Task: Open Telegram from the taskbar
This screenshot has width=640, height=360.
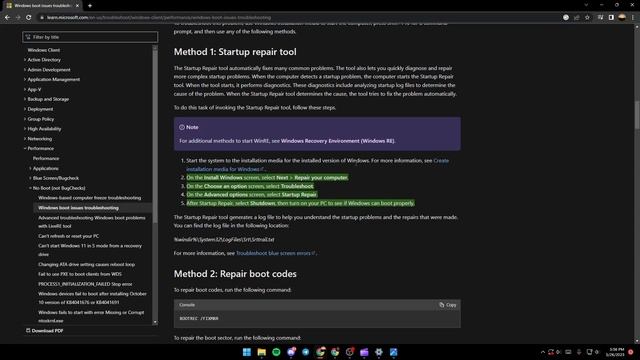Action: [306, 352]
